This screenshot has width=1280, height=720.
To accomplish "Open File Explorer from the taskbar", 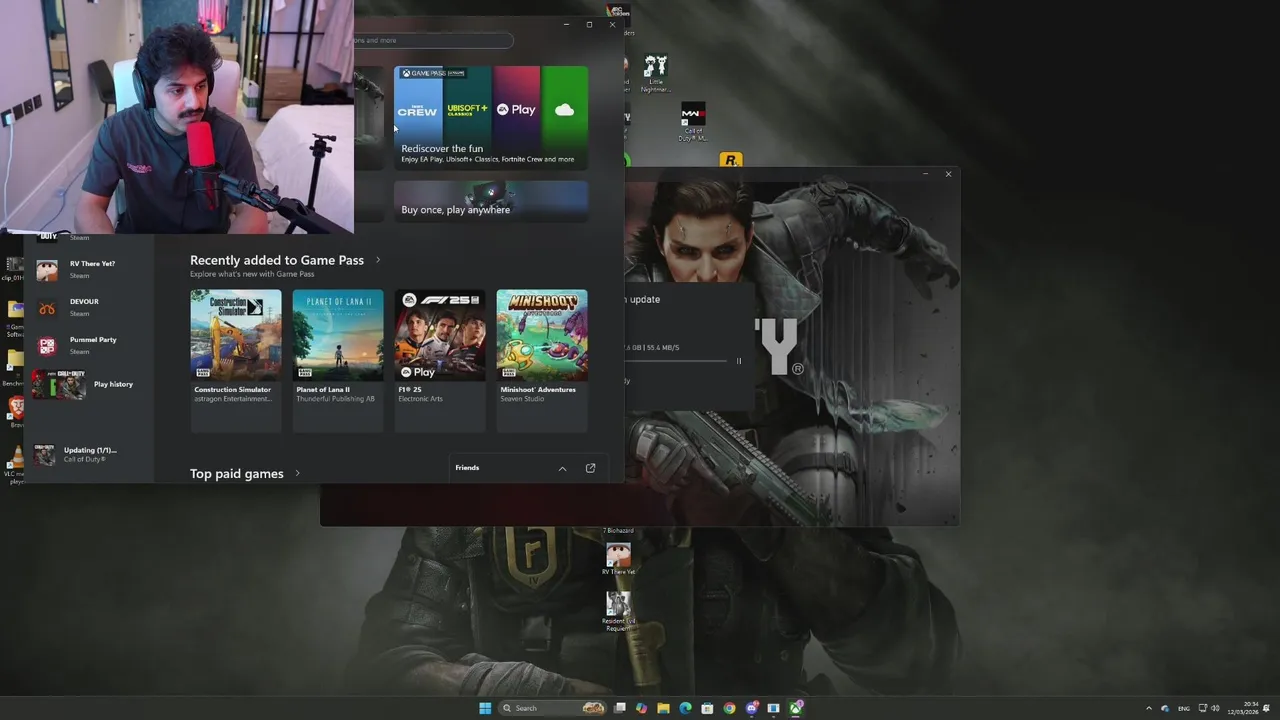I will coord(663,708).
